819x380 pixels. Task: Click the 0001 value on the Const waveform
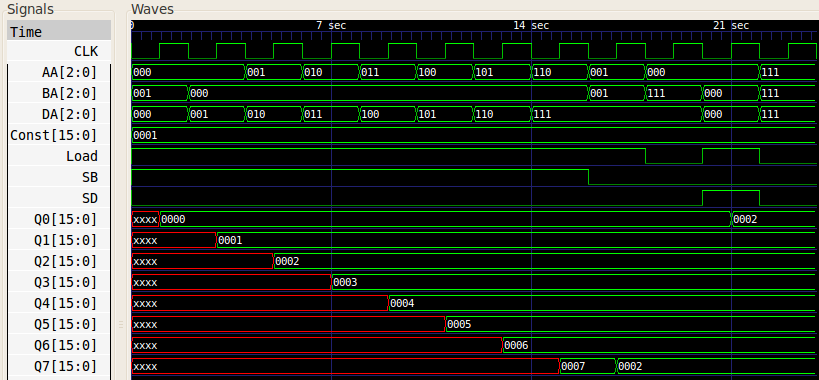pyautogui.click(x=145, y=135)
